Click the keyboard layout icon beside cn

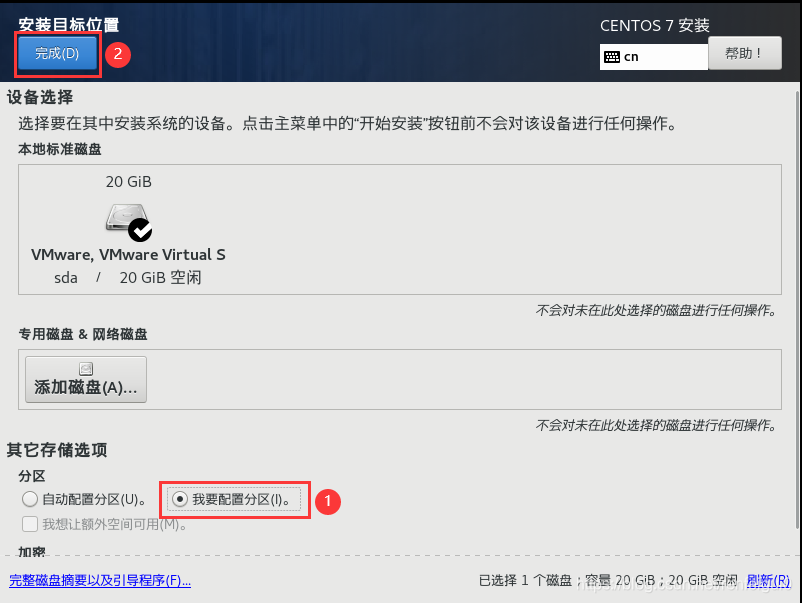click(x=612, y=57)
